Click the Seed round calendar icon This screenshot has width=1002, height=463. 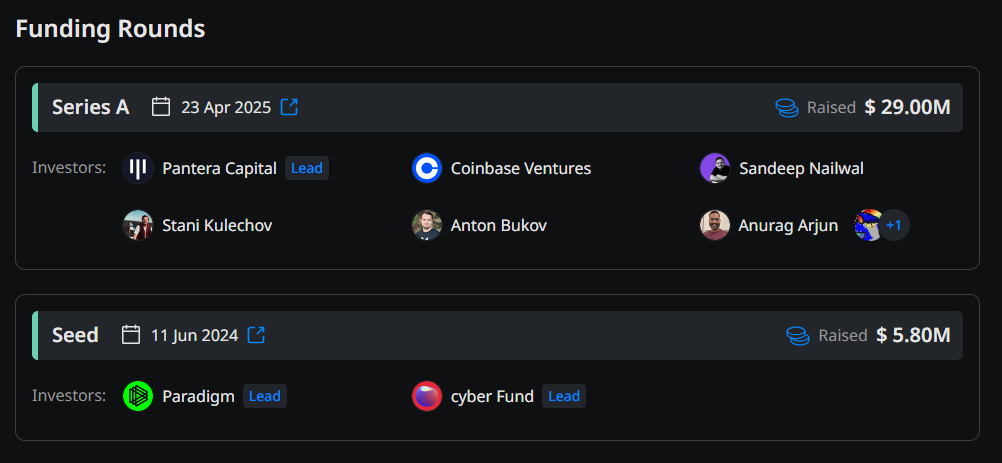(131, 335)
